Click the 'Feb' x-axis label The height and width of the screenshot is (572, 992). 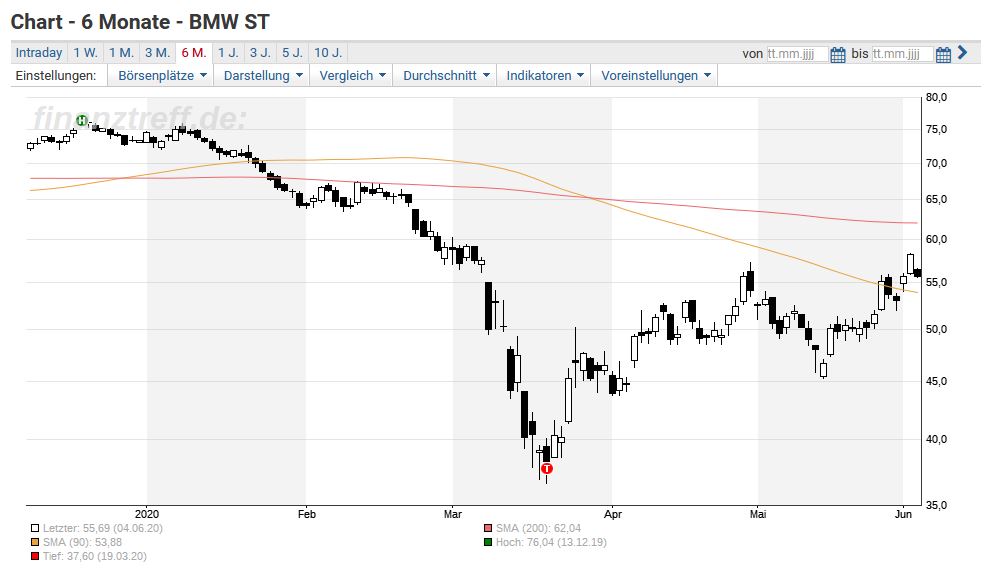click(306, 514)
